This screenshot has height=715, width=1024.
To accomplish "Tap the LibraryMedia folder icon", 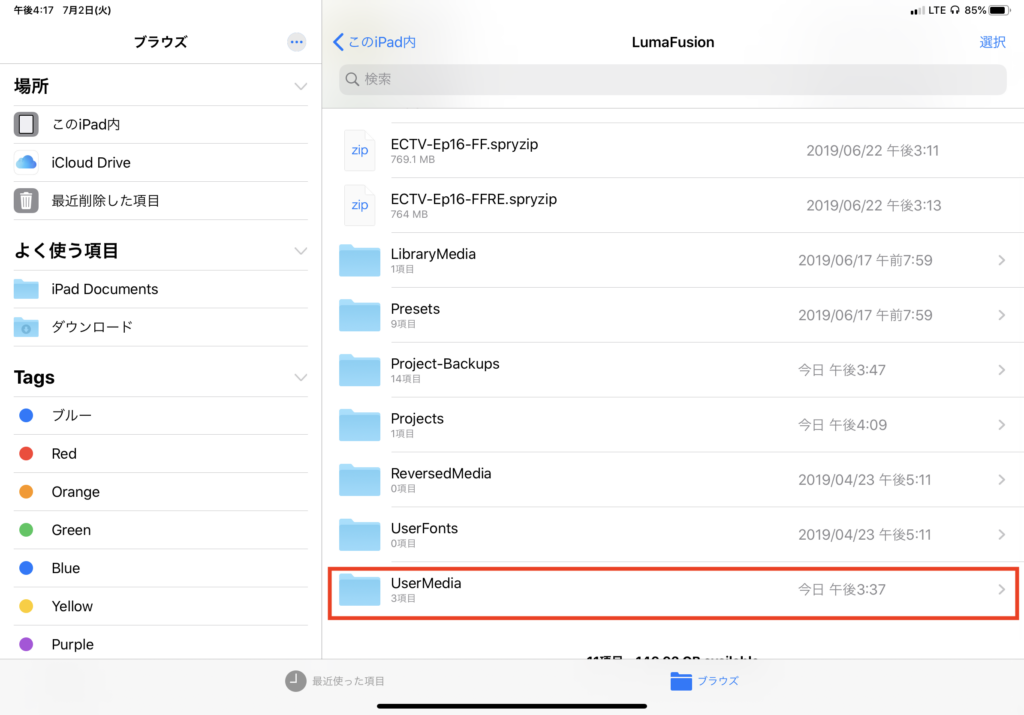I will click(359, 260).
